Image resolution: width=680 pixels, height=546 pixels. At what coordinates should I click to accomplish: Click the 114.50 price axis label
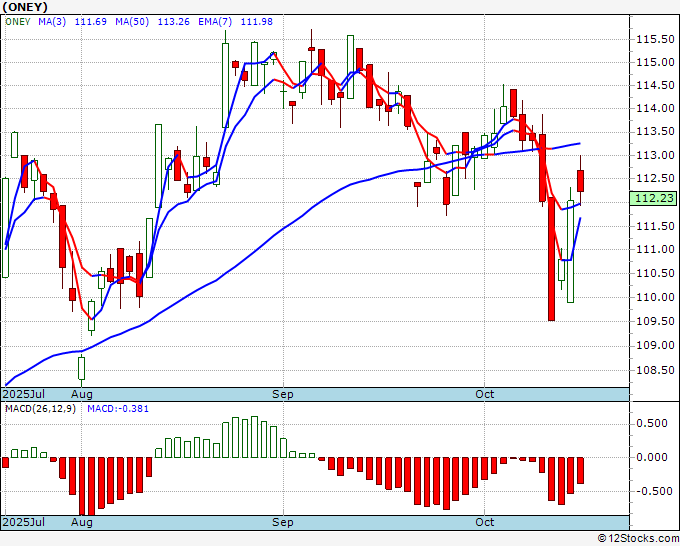click(x=655, y=85)
